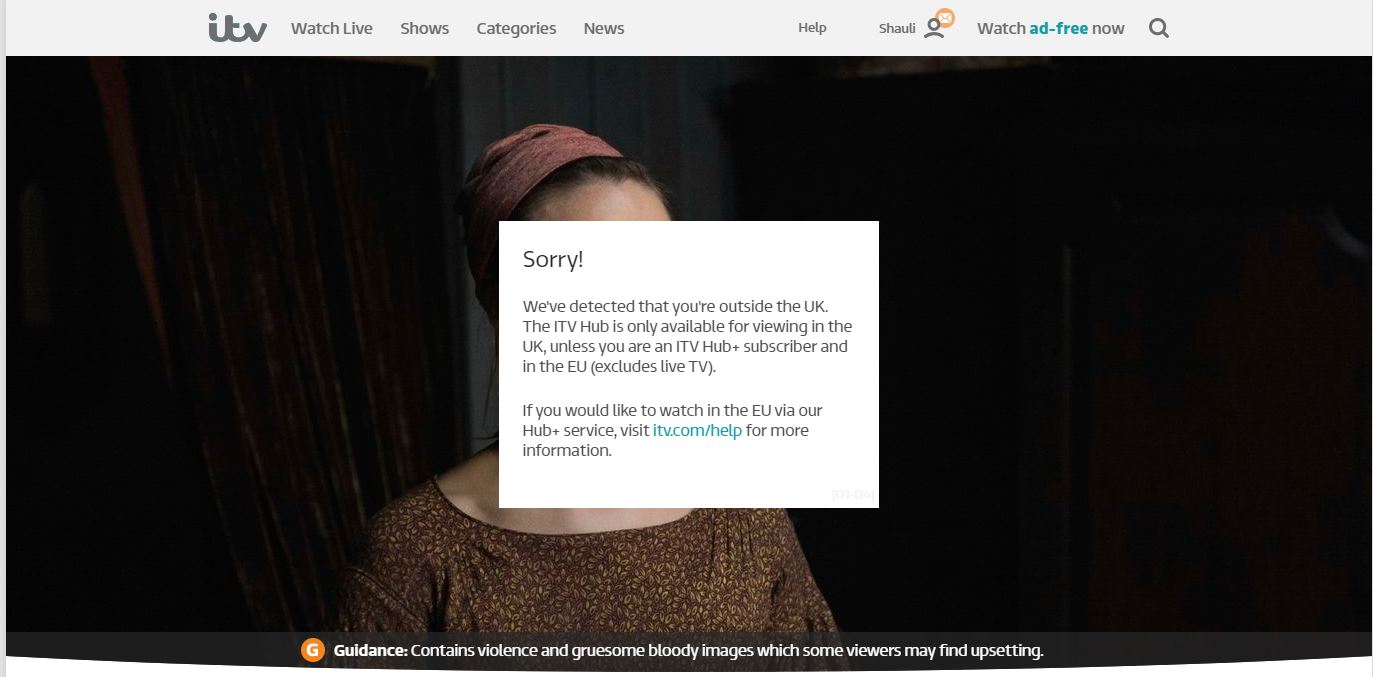Click the orange mail notification badge
The image size is (1373, 677).
[945, 18]
